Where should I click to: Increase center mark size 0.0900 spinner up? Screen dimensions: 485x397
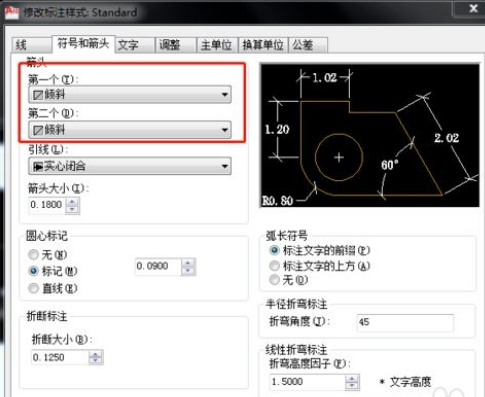coord(188,263)
